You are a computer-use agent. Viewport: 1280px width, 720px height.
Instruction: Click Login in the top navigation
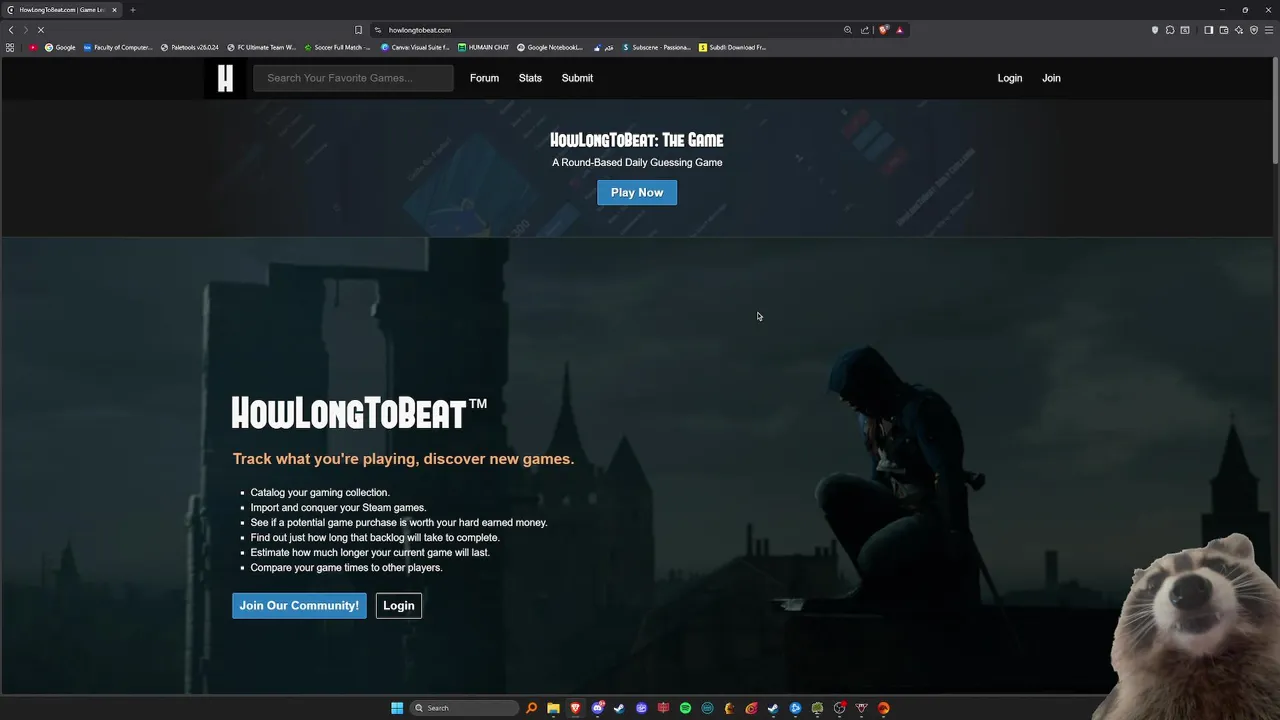coord(1010,78)
